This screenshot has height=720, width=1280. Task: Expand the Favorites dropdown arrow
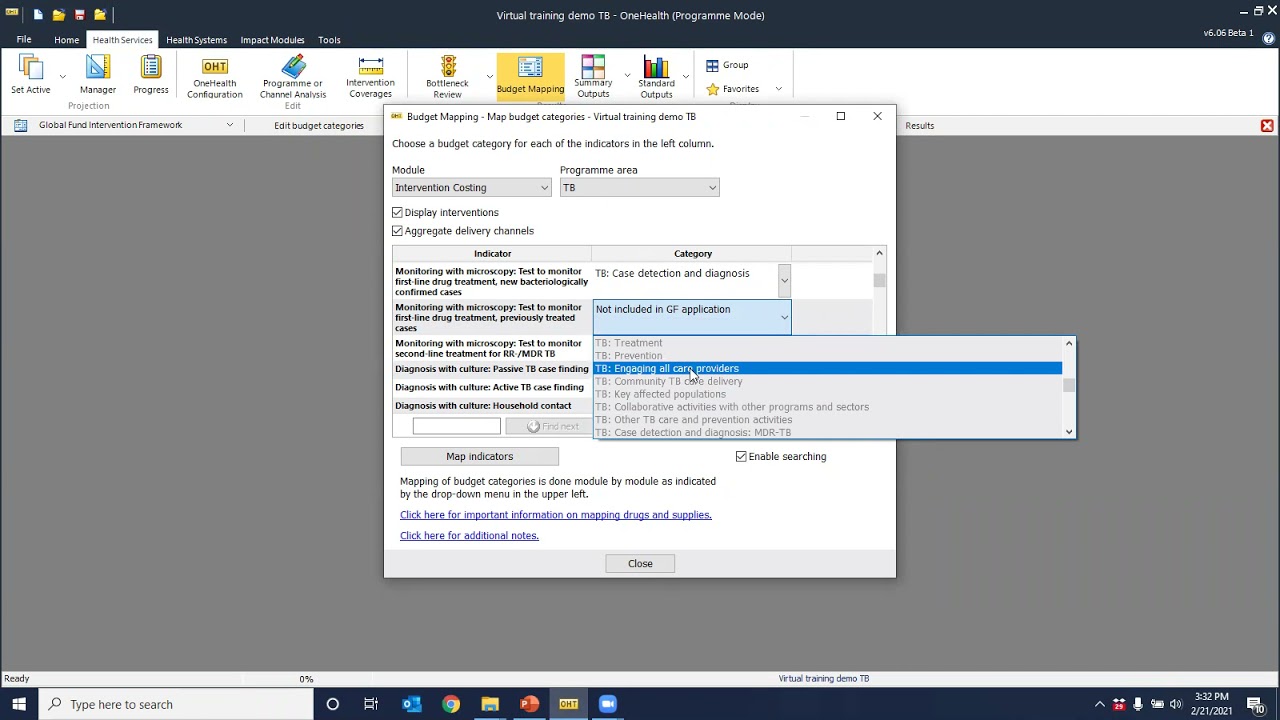778,89
